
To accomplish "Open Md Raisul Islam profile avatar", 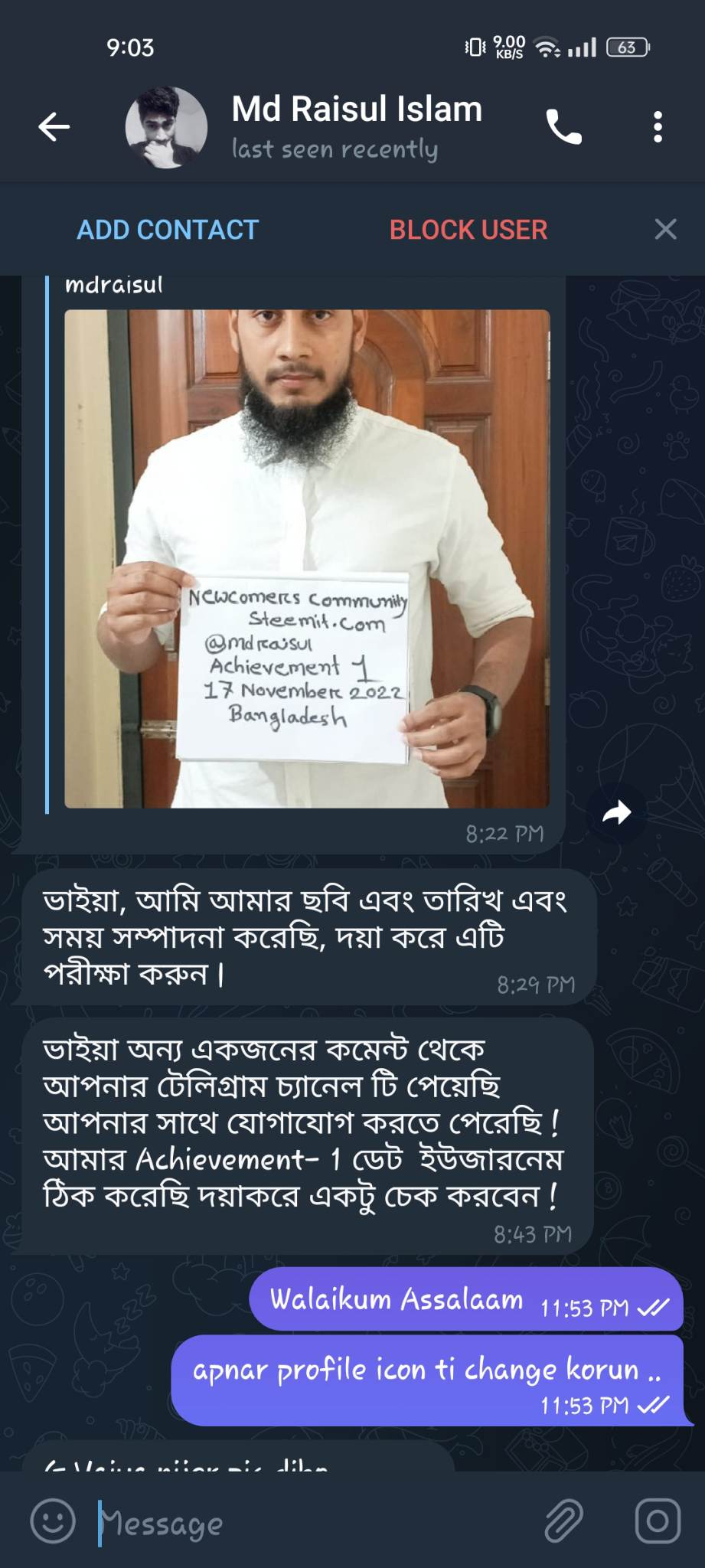I will tap(166, 127).
